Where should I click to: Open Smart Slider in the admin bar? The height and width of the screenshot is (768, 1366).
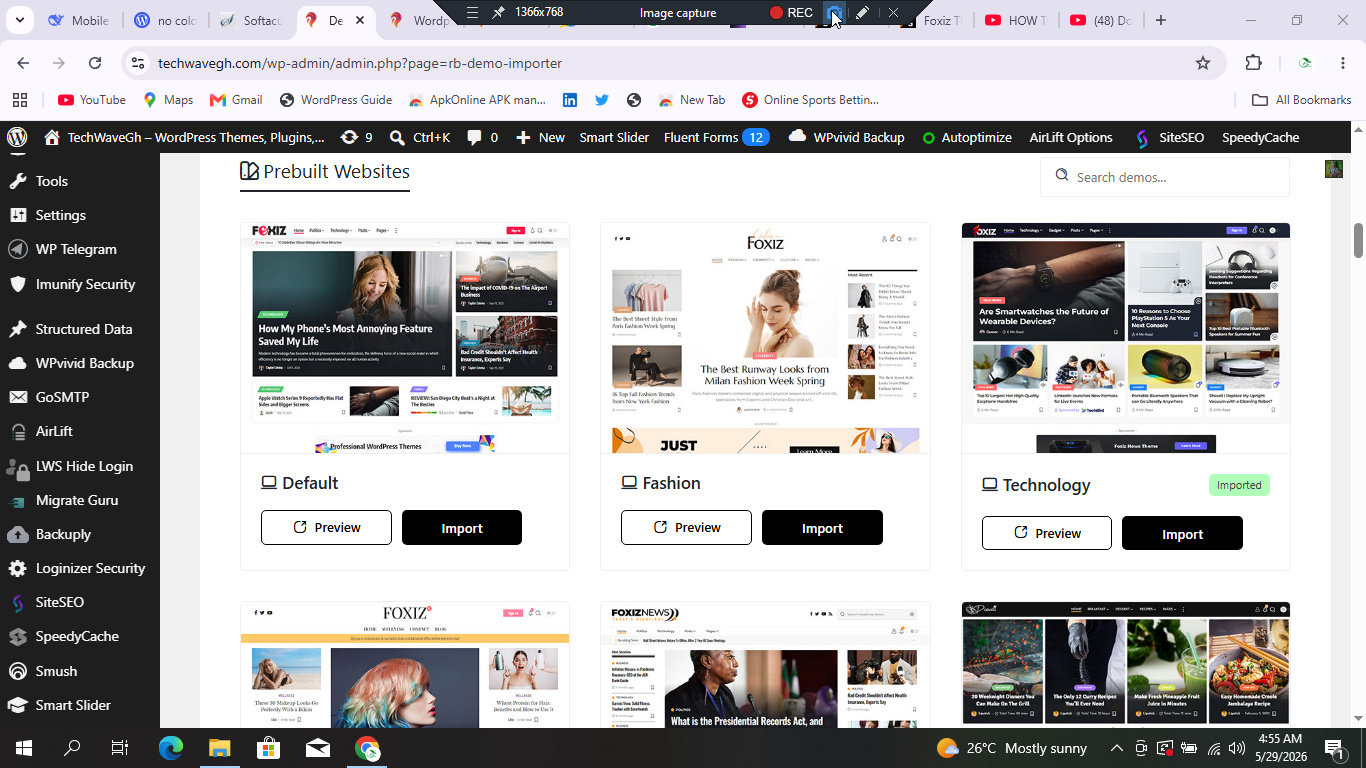(614, 137)
